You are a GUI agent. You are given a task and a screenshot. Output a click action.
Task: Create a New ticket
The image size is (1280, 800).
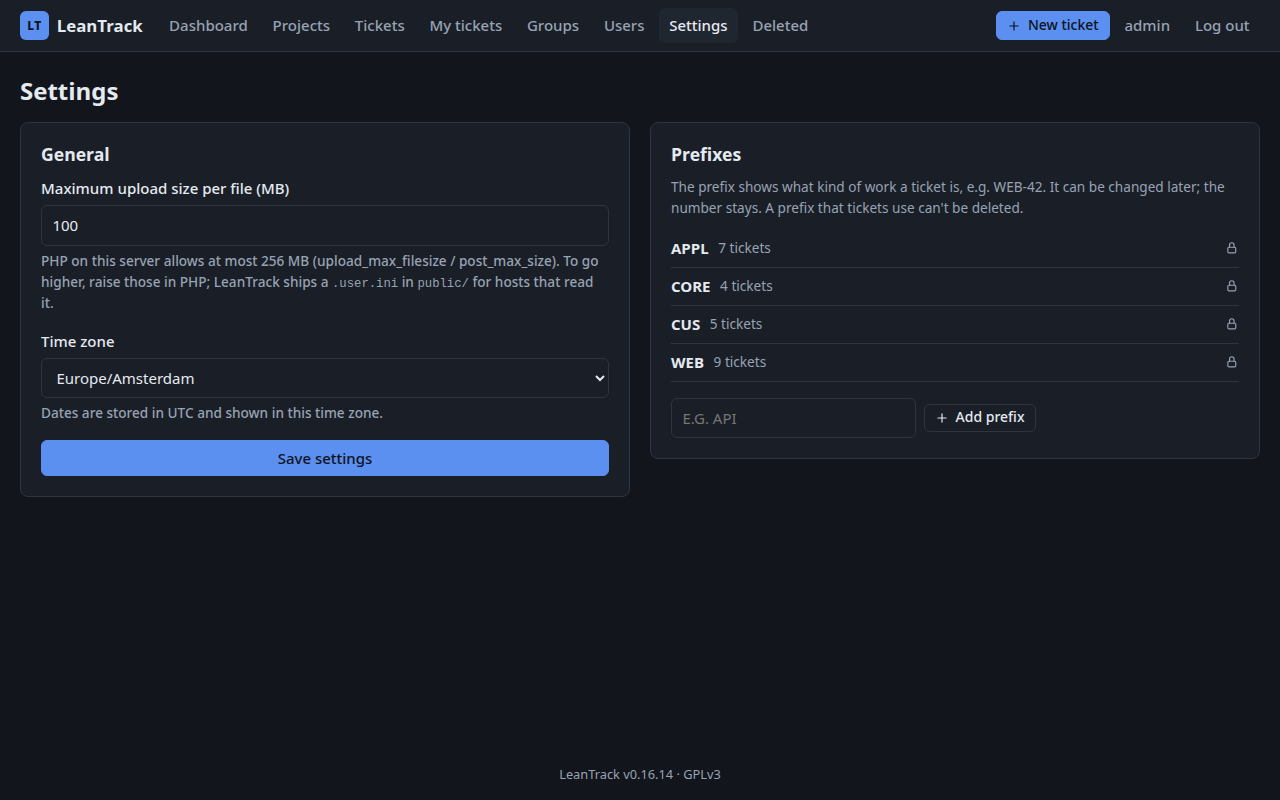[x=1053, y=26]
